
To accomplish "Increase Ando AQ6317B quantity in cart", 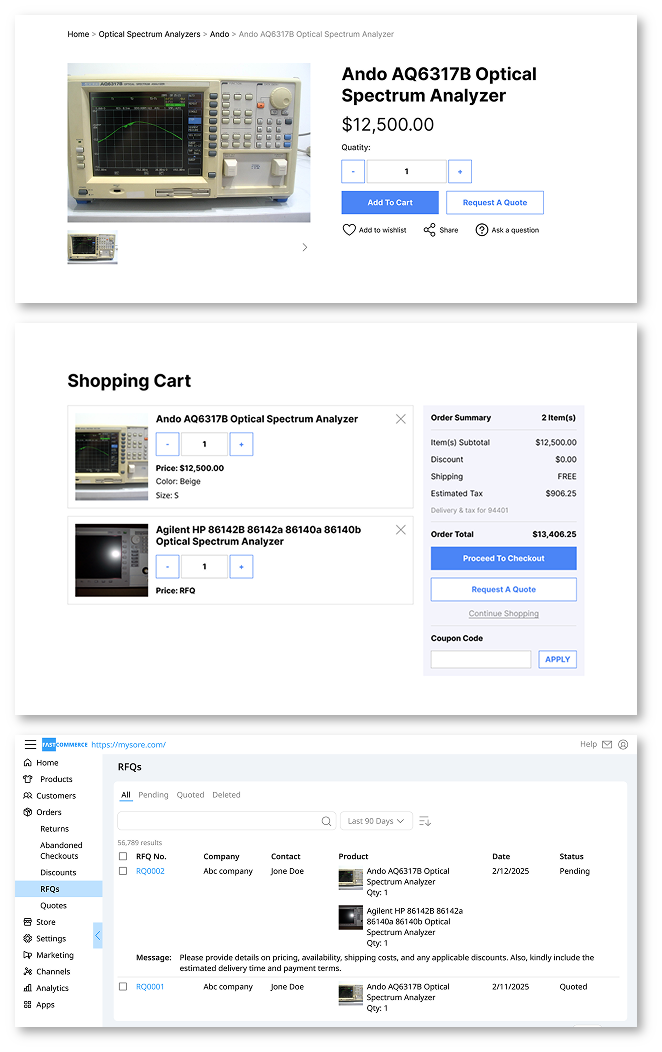I will coord(241,444).
